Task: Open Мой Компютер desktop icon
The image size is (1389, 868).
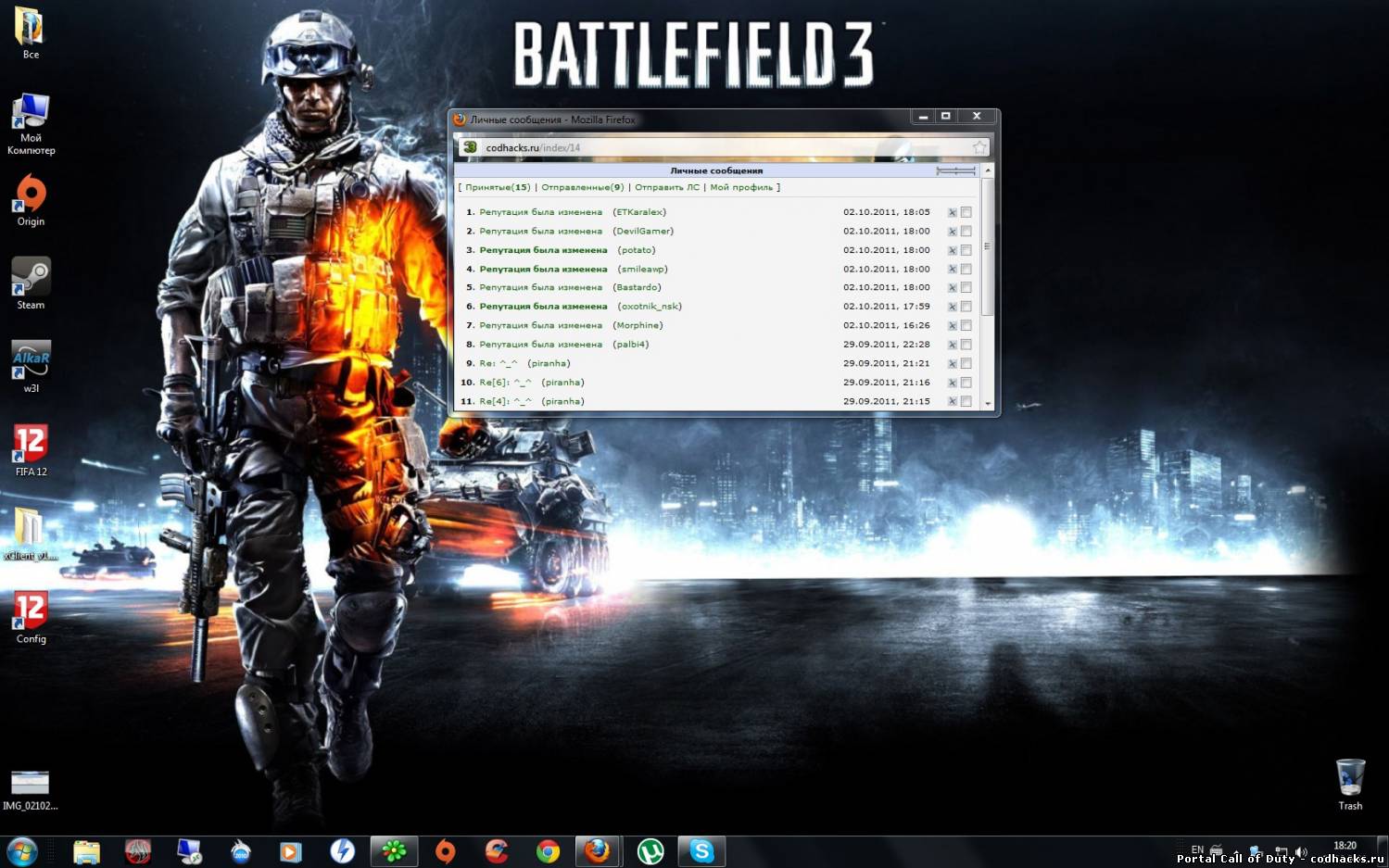Action: coord(31,123)
